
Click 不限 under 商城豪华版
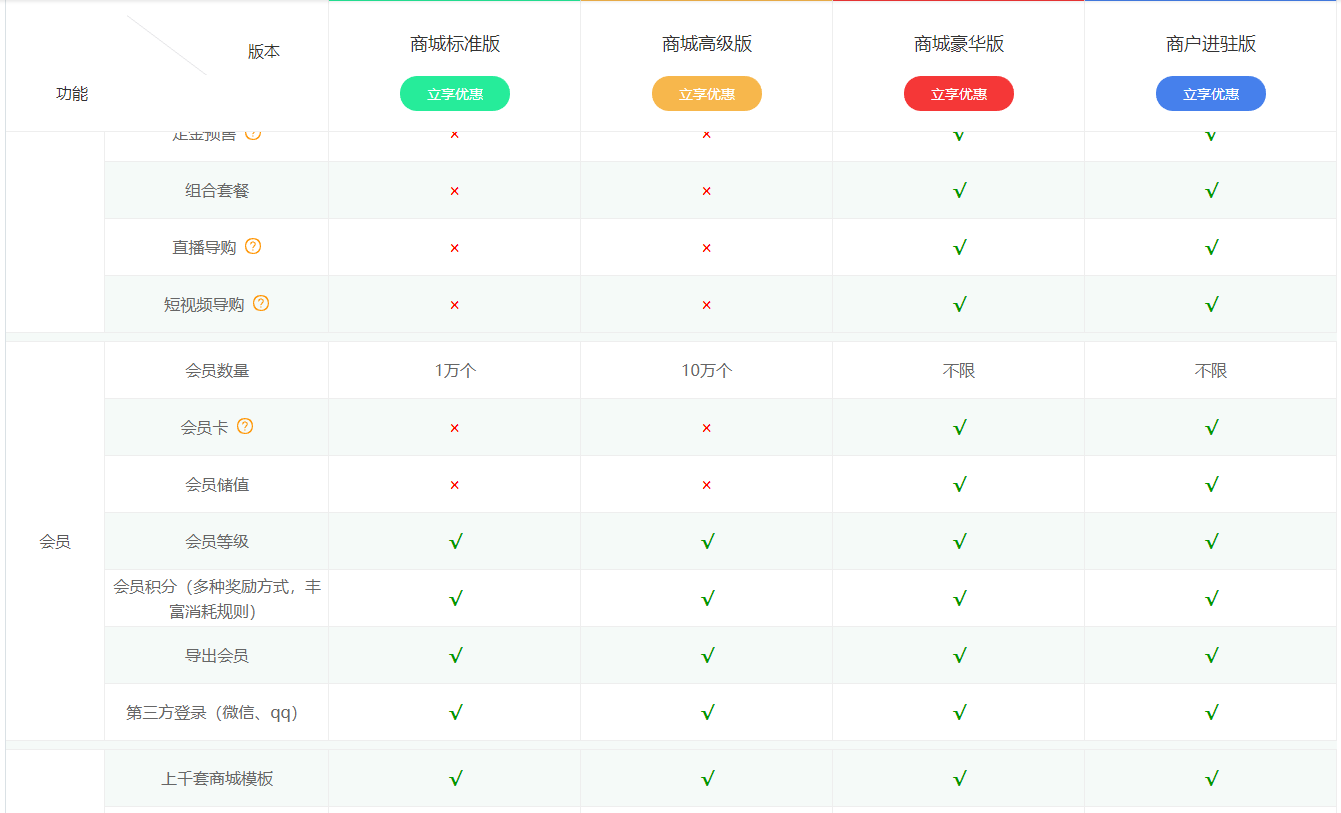click(959, 370)
